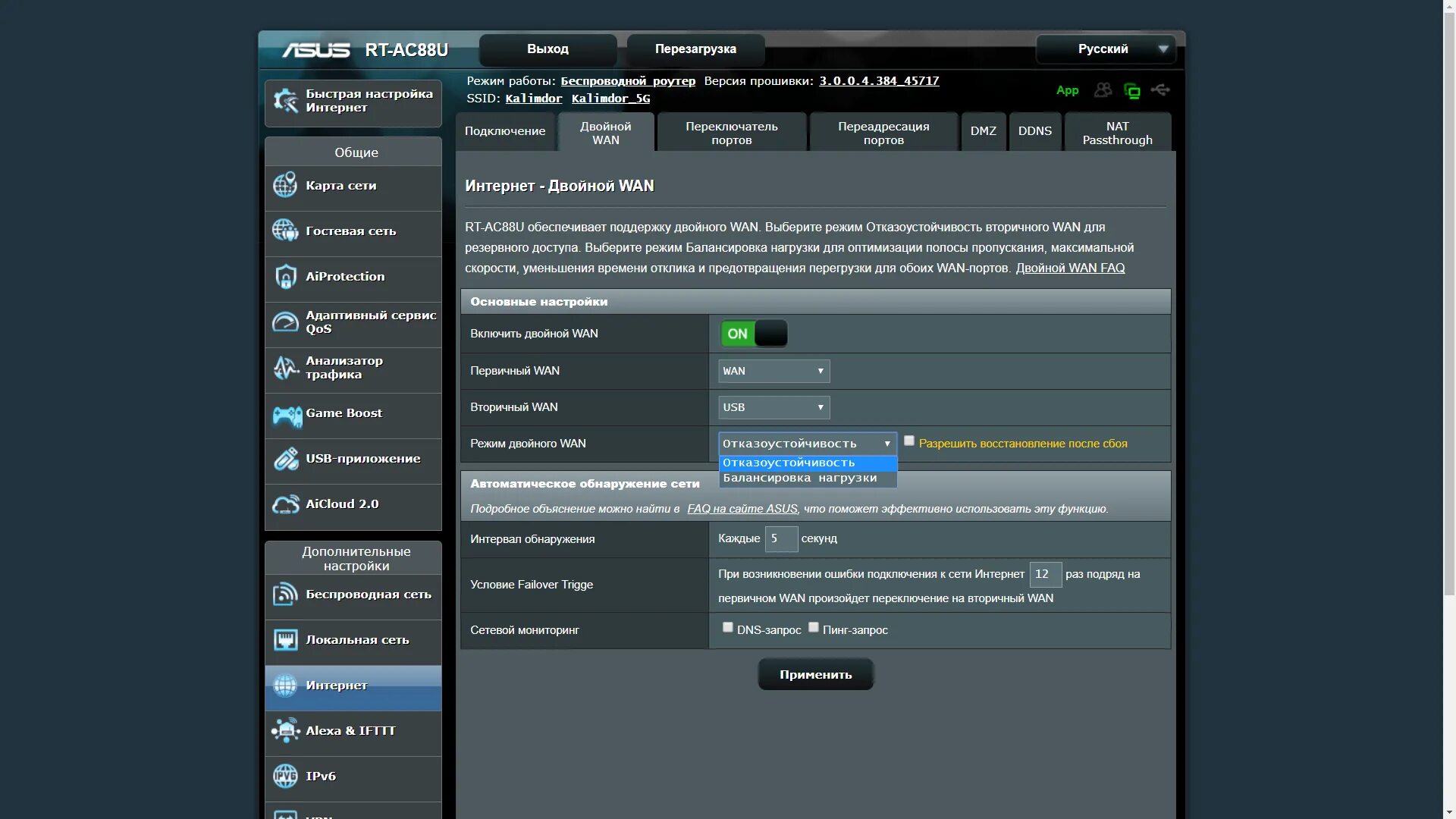
Task: Open the Game Boost gamepad icon
Action: click(x=287, y=416)
